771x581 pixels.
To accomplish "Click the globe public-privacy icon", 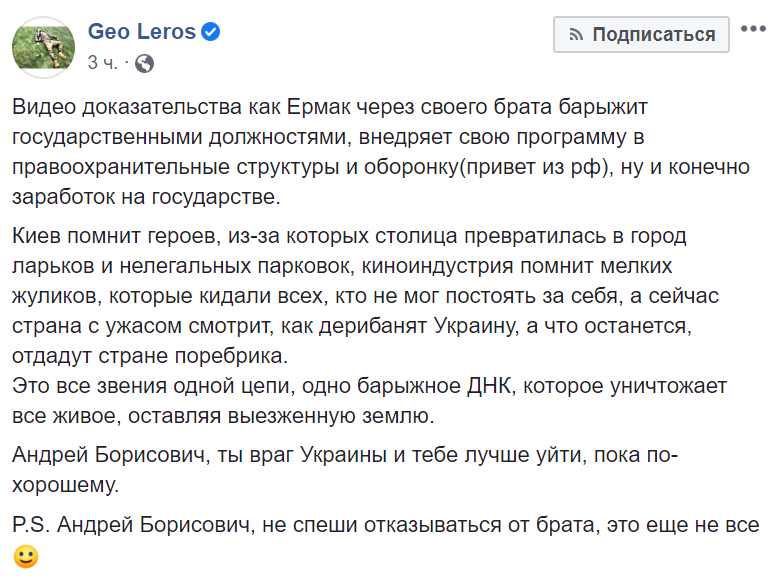I will tap(144, 63).
